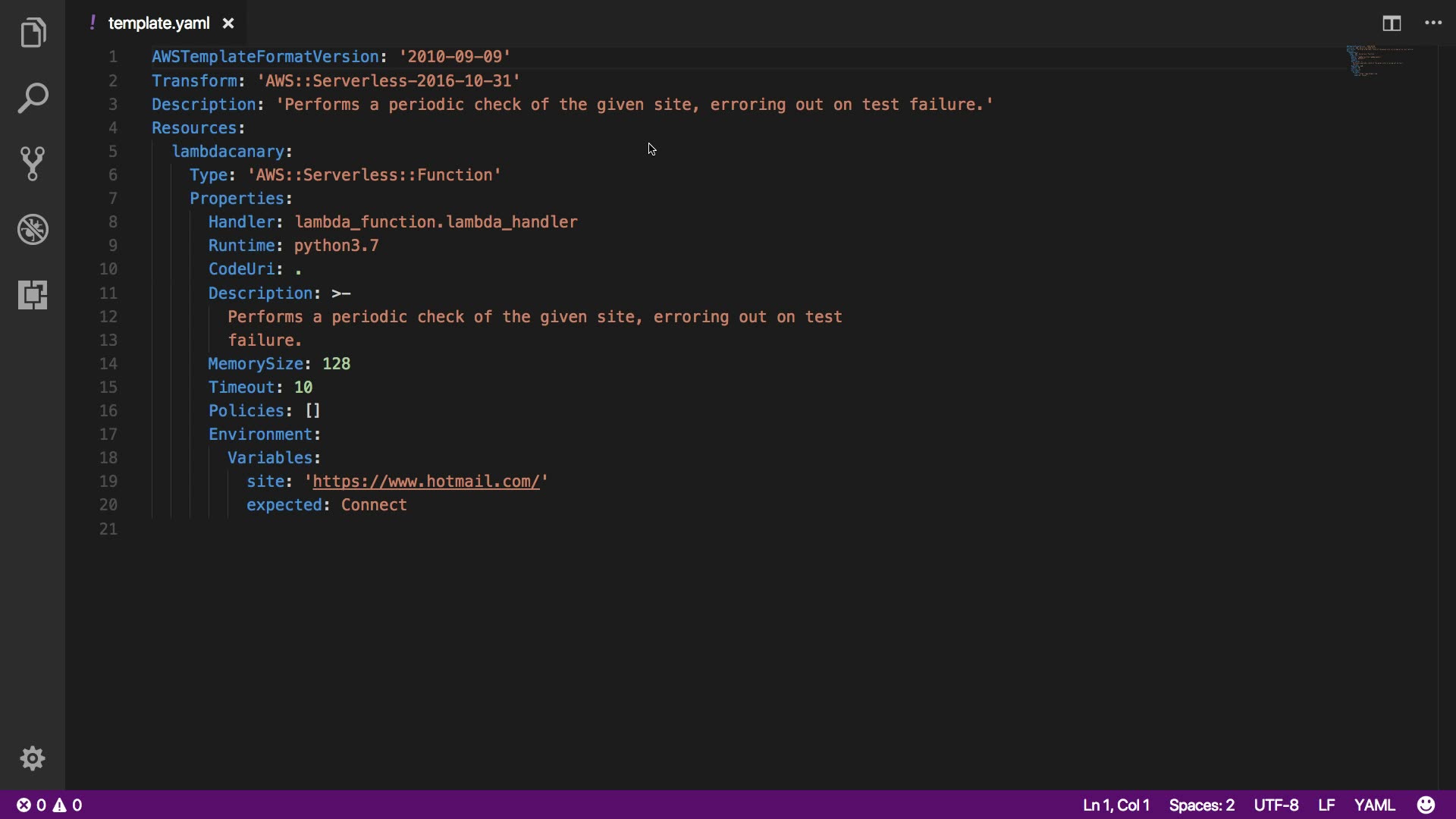Change the LF end of line sequence
Viewport: 1456px width, 819px height.
pyautogui.click(x=1326, y=805)
